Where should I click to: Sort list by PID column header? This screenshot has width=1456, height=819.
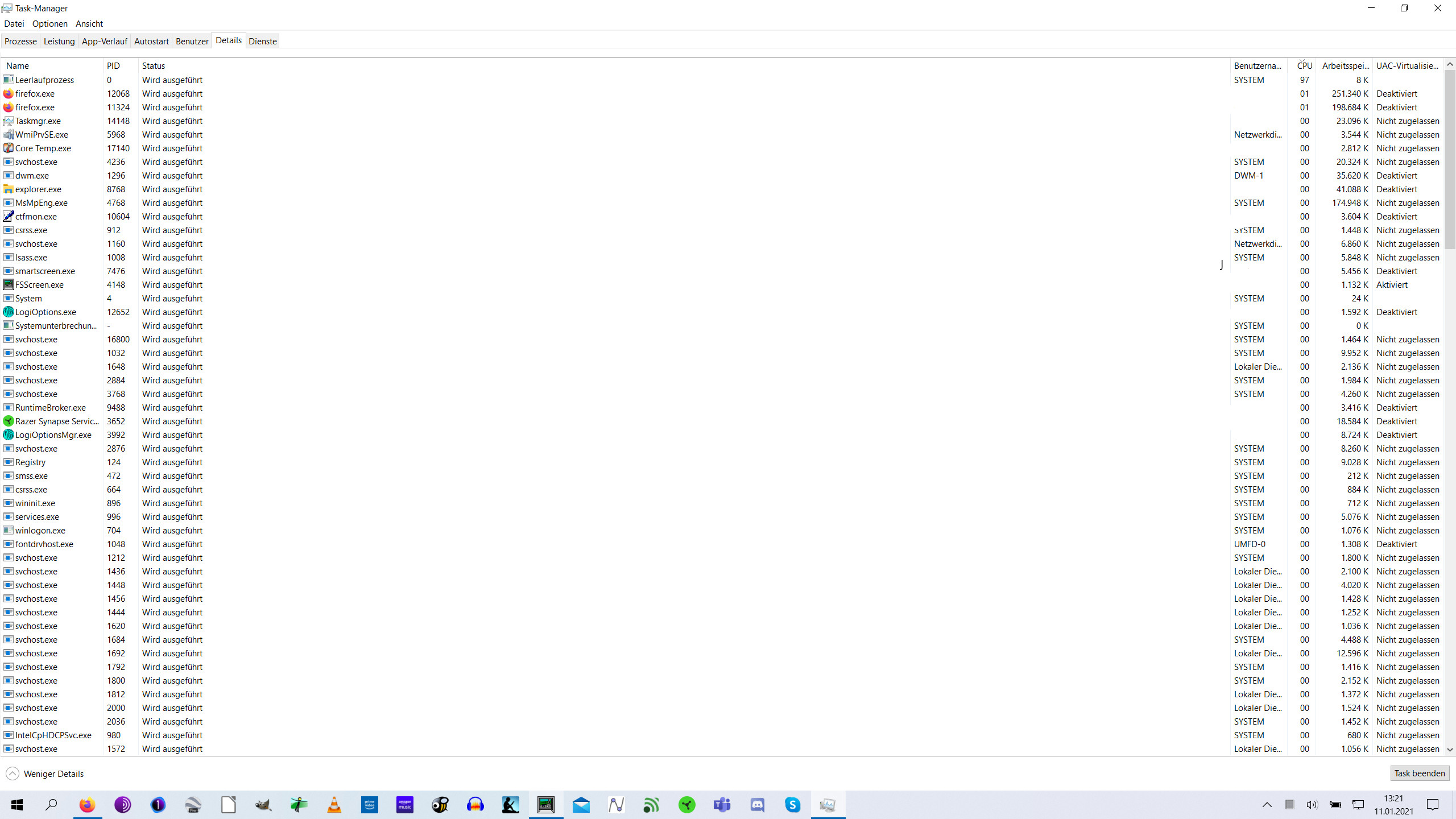(114, 66)
